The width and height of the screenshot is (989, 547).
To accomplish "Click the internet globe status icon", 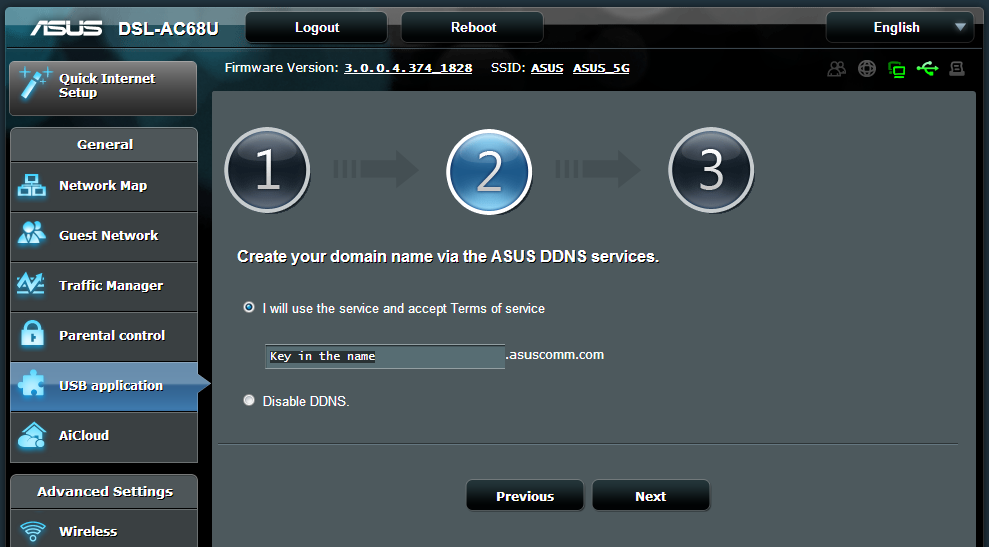I will coord(867,68).
